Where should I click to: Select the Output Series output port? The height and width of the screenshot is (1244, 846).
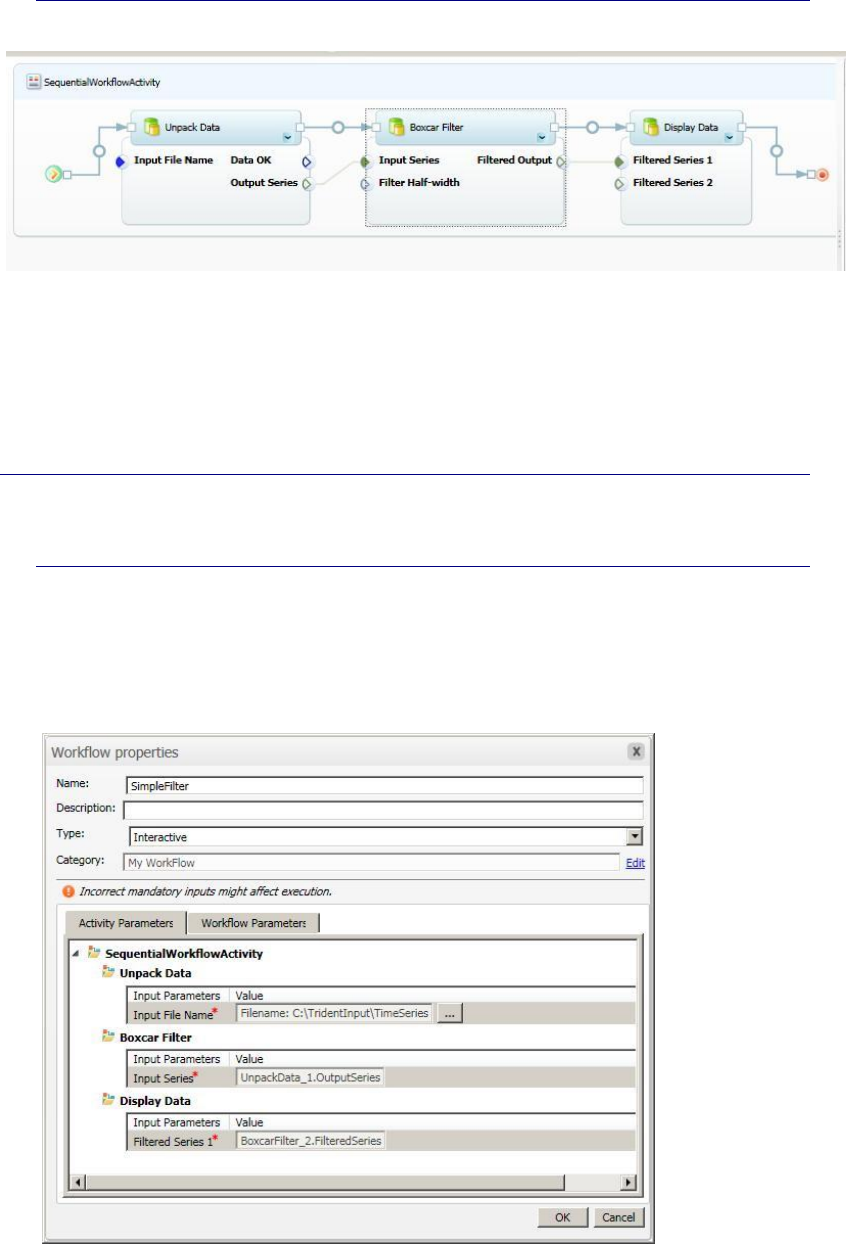pyautogui.click(x=307, y=184)
